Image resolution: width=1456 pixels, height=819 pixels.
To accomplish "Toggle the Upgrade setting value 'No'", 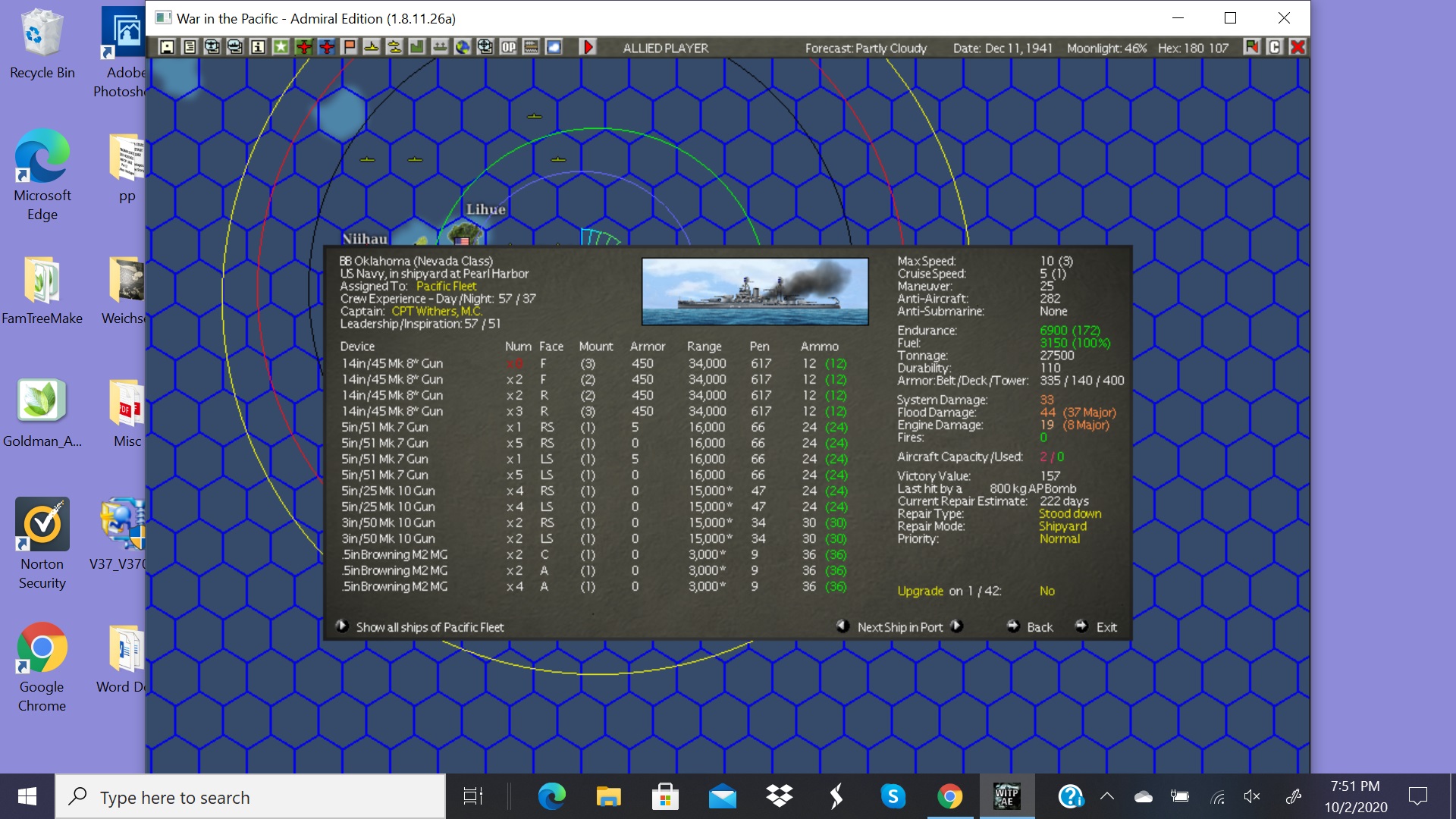I will (1046, 591).
